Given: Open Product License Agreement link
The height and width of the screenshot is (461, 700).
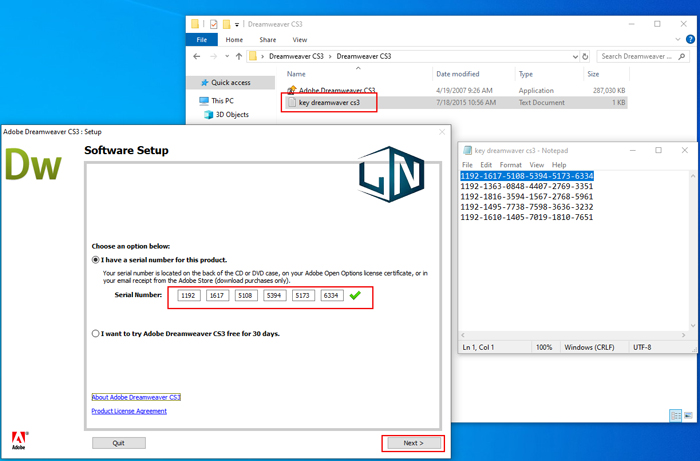Looking at the screenshot, I should click(129, 411).
